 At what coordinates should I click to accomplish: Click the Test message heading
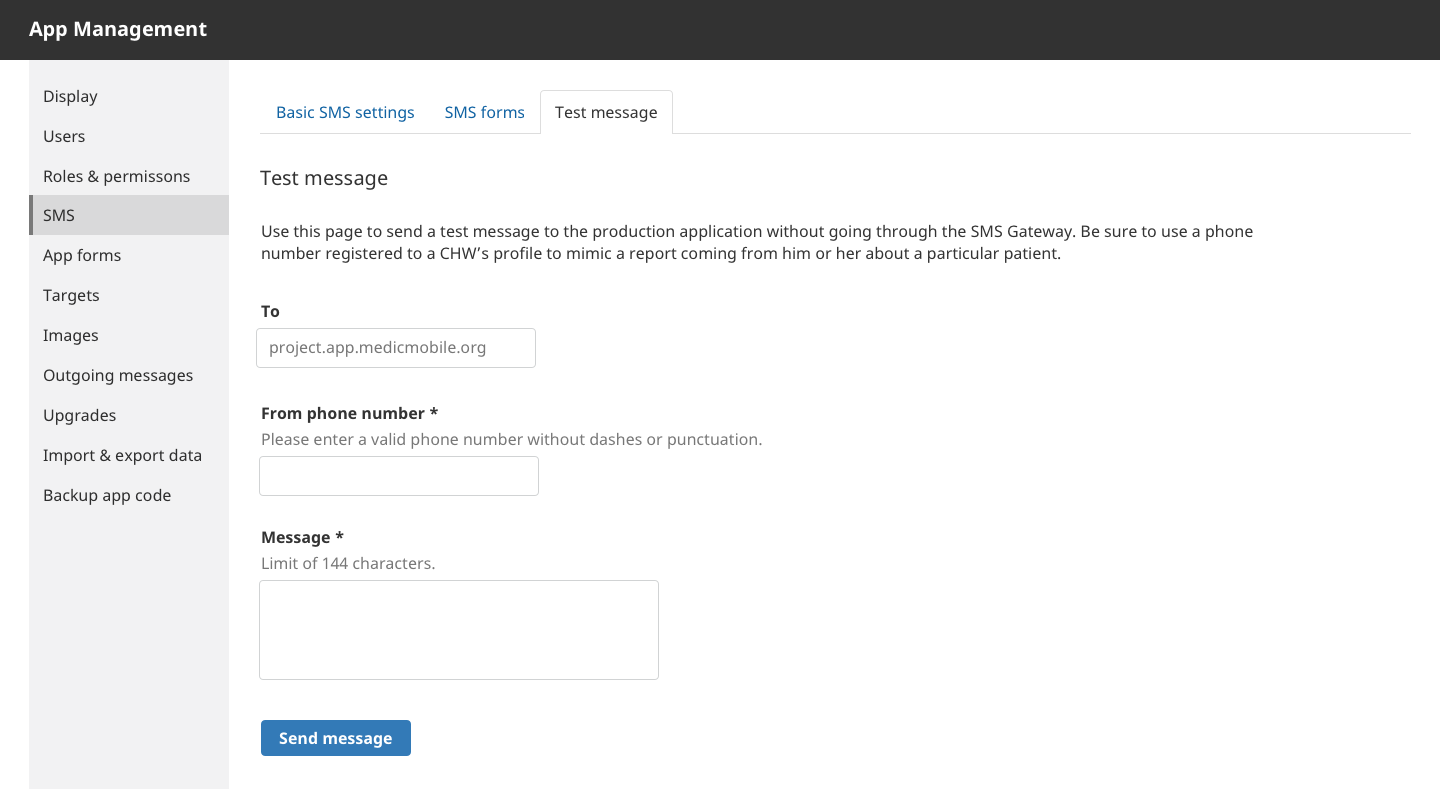point(324,178)
